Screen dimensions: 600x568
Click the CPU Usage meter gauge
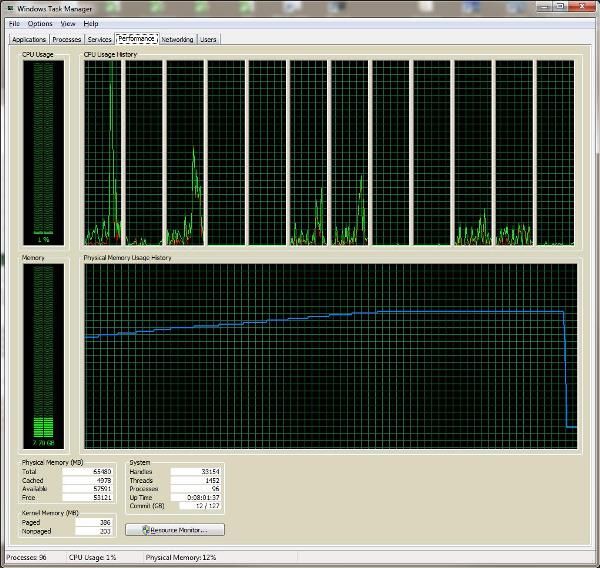44,153
